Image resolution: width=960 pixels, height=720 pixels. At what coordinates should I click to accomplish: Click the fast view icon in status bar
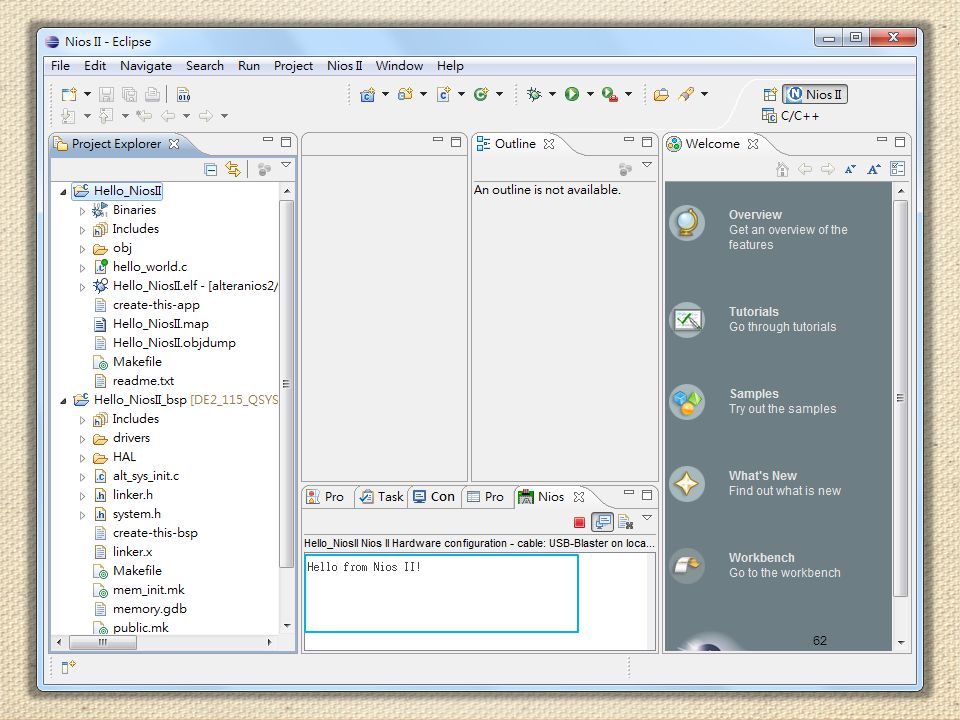point(68,667)
